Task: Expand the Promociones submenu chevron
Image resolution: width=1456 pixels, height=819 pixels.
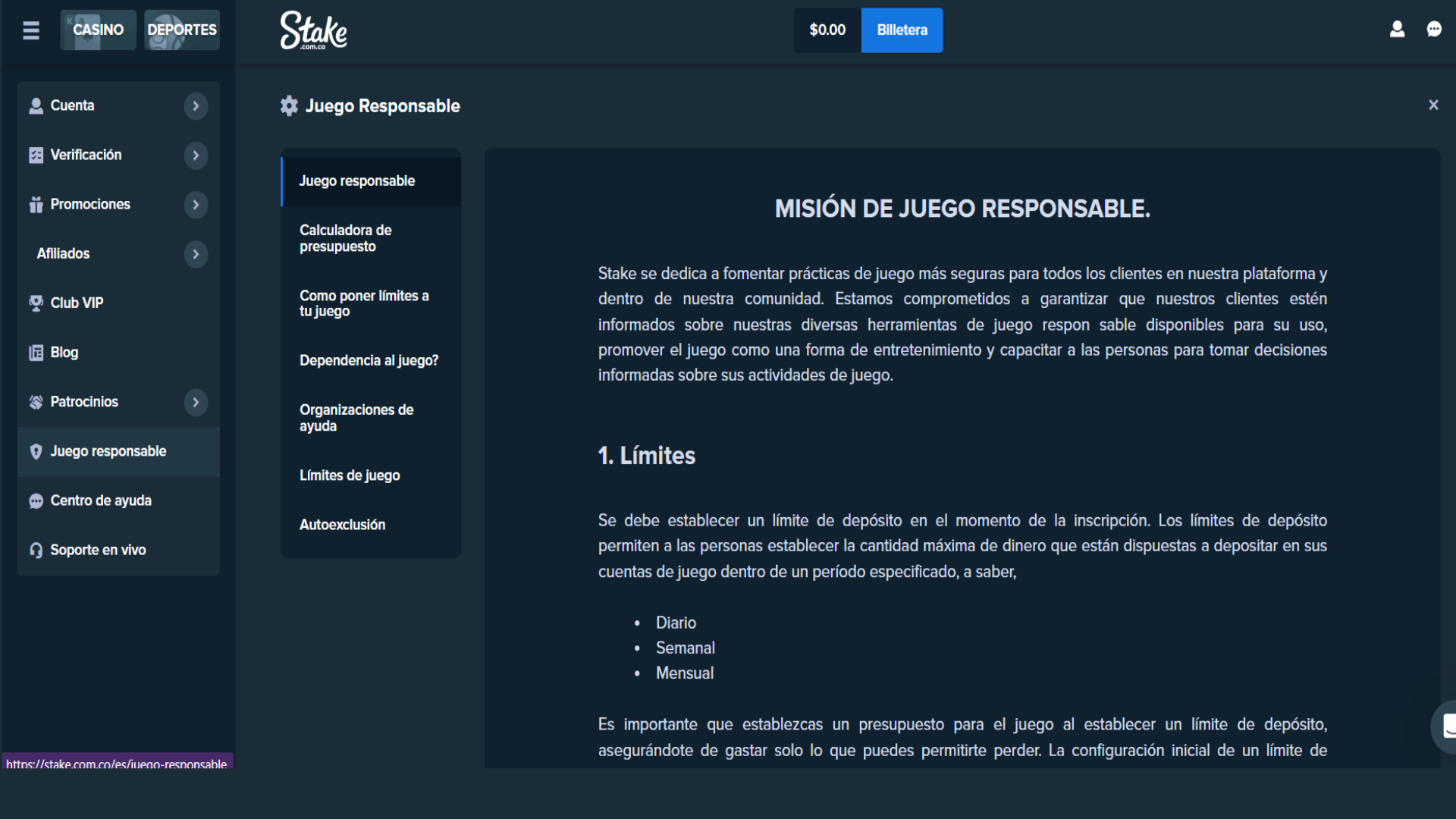Action: (x=196, y=205)
